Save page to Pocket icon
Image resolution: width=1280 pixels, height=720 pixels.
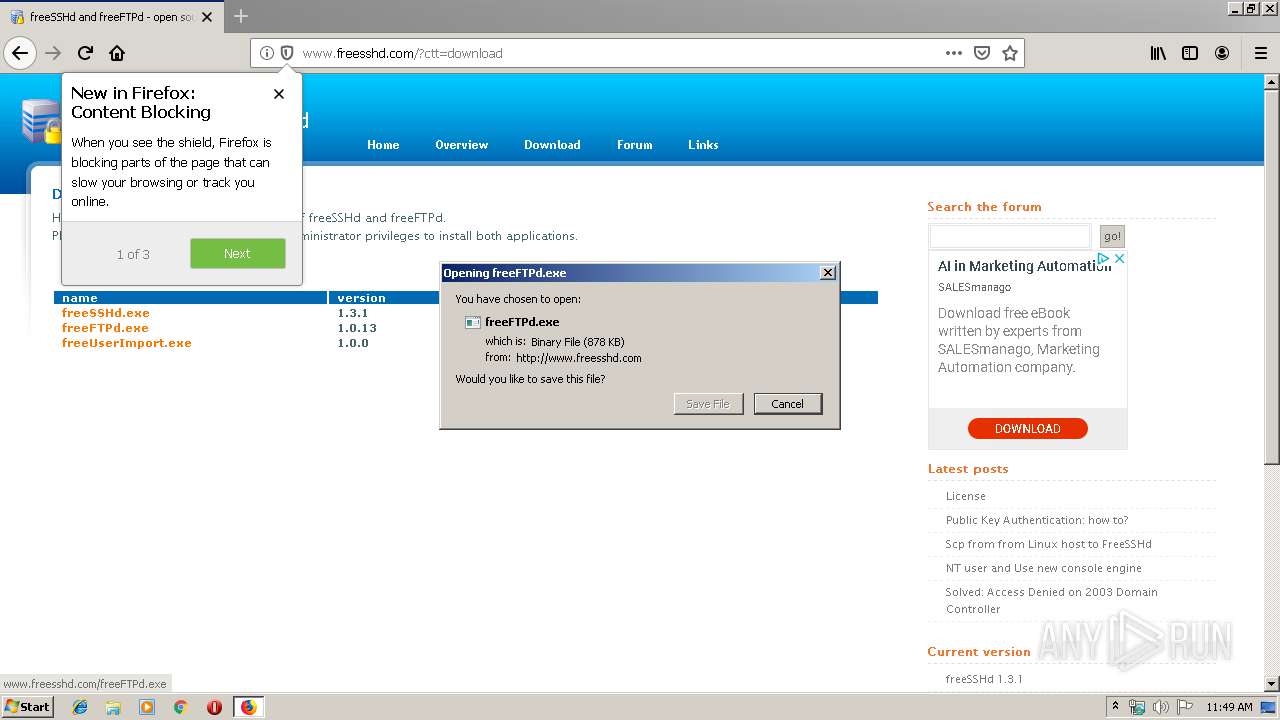tap(982, 53)
